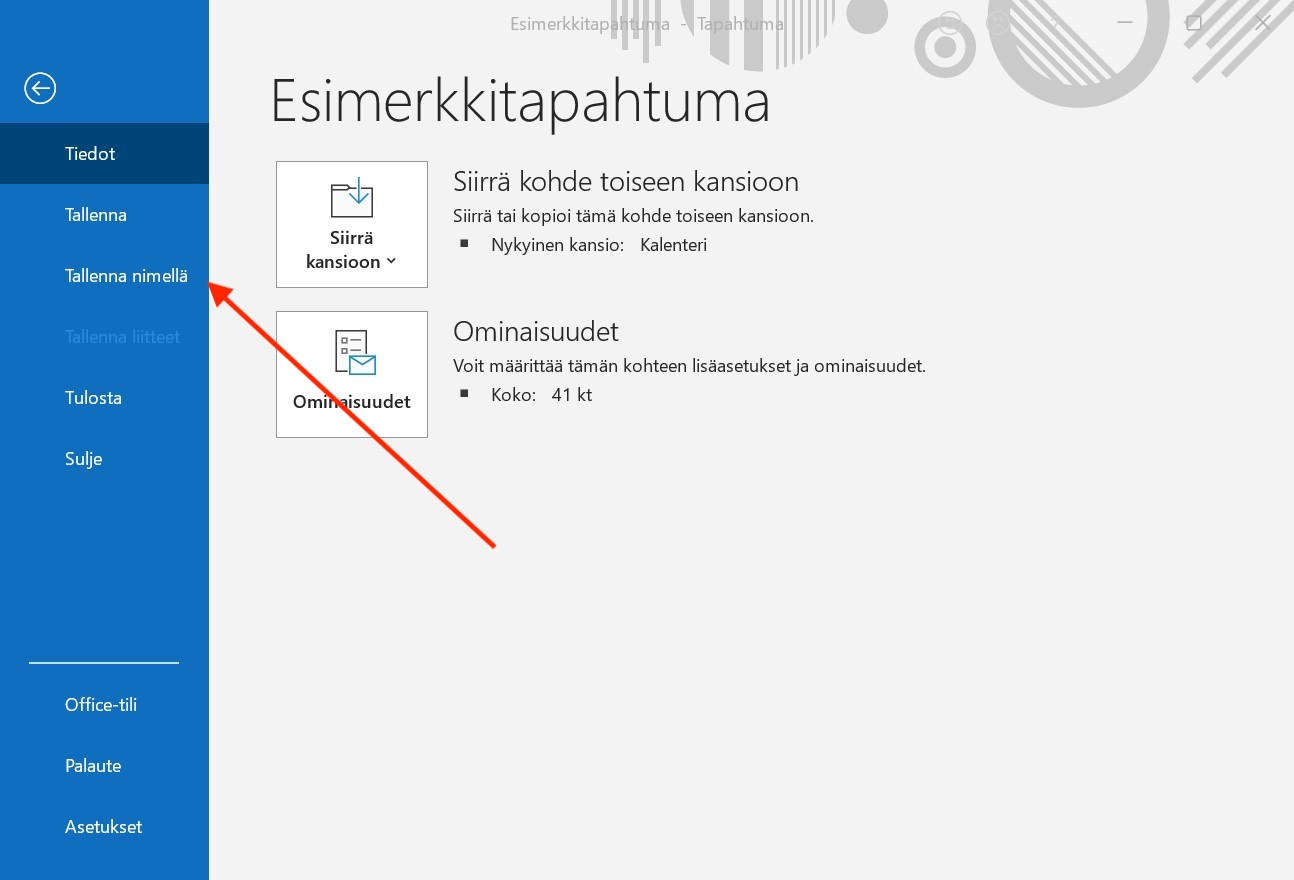
Task: Click the greyed-out Tallenna liitteet item
Action: pos(122,337)
